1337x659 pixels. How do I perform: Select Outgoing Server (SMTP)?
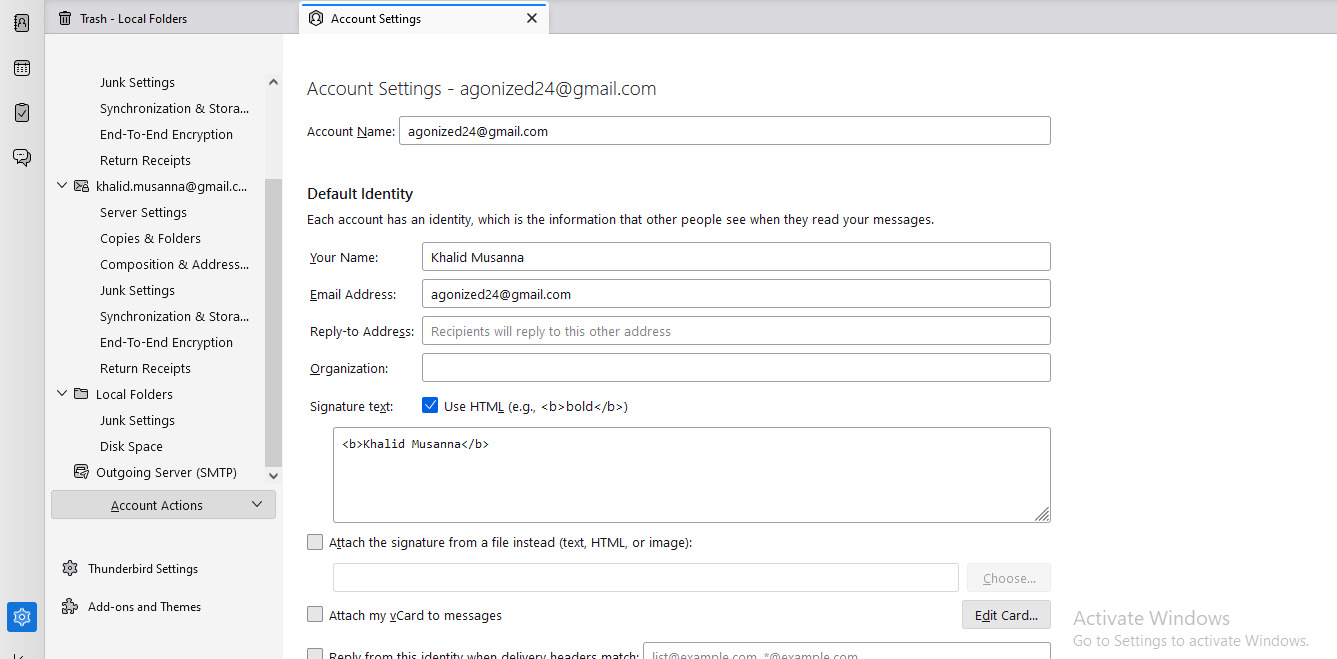166,472
